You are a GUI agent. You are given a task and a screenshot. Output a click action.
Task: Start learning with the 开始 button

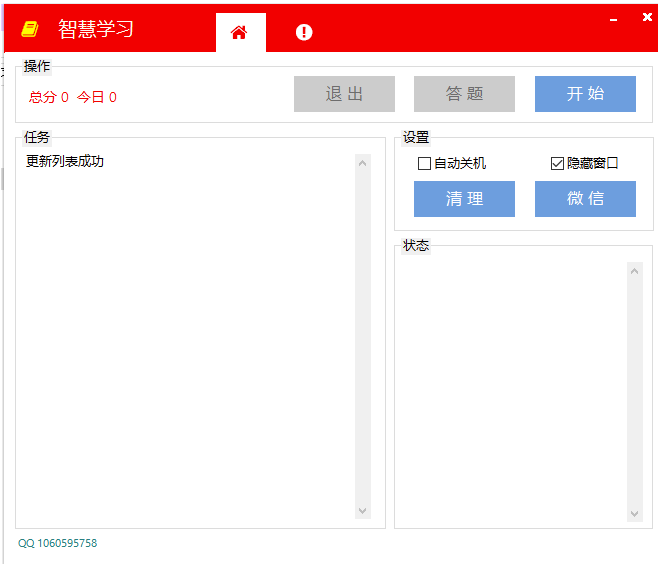click(x=585, y=94)
